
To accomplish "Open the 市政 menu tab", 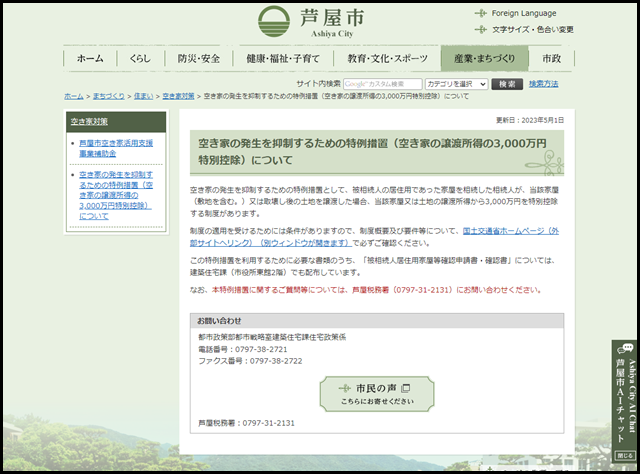I will pyautogui.click(x=551, y=58).
